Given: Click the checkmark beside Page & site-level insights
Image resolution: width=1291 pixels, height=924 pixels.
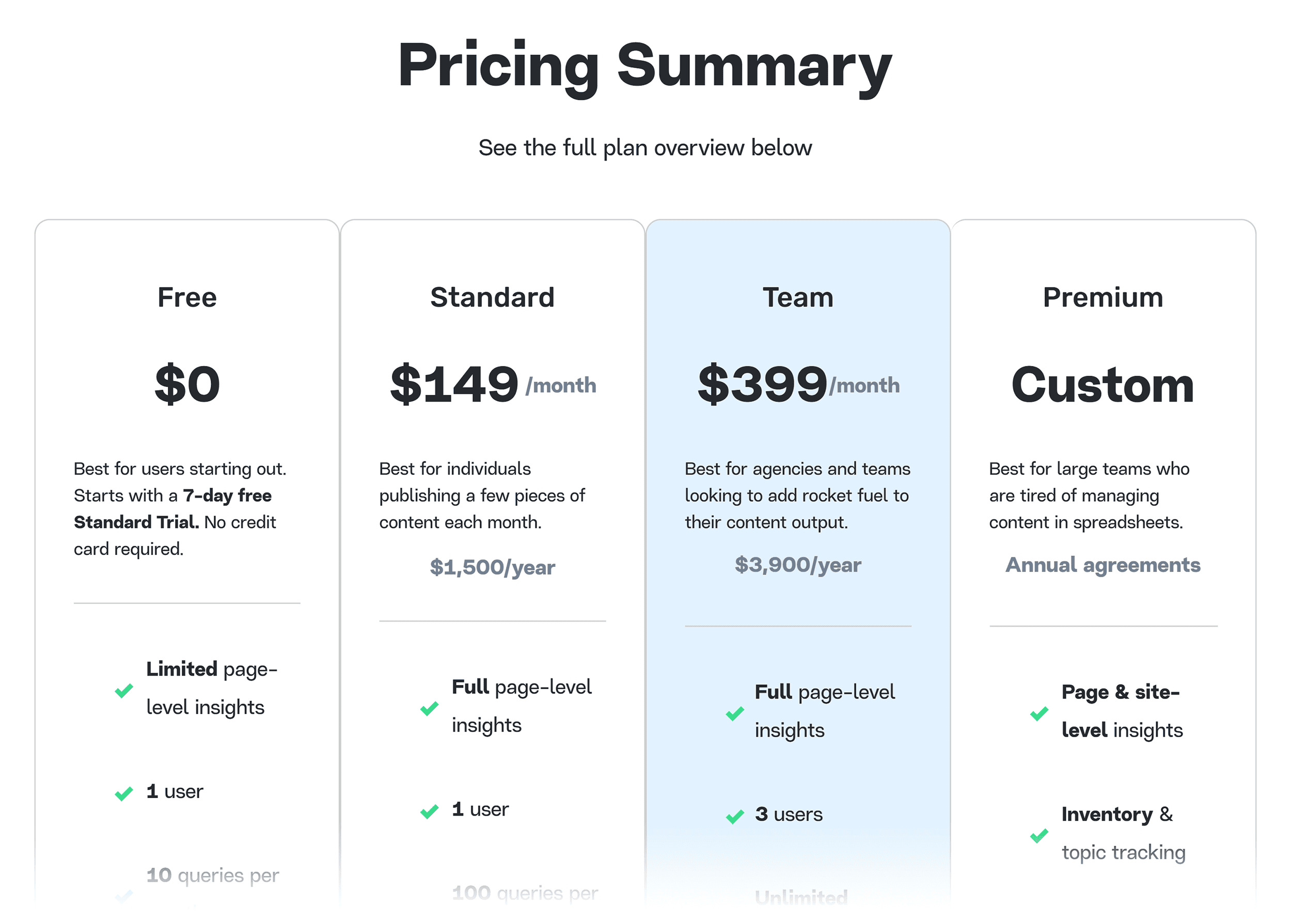Looking at the screenshot, I should click(x=1039, y=713).
